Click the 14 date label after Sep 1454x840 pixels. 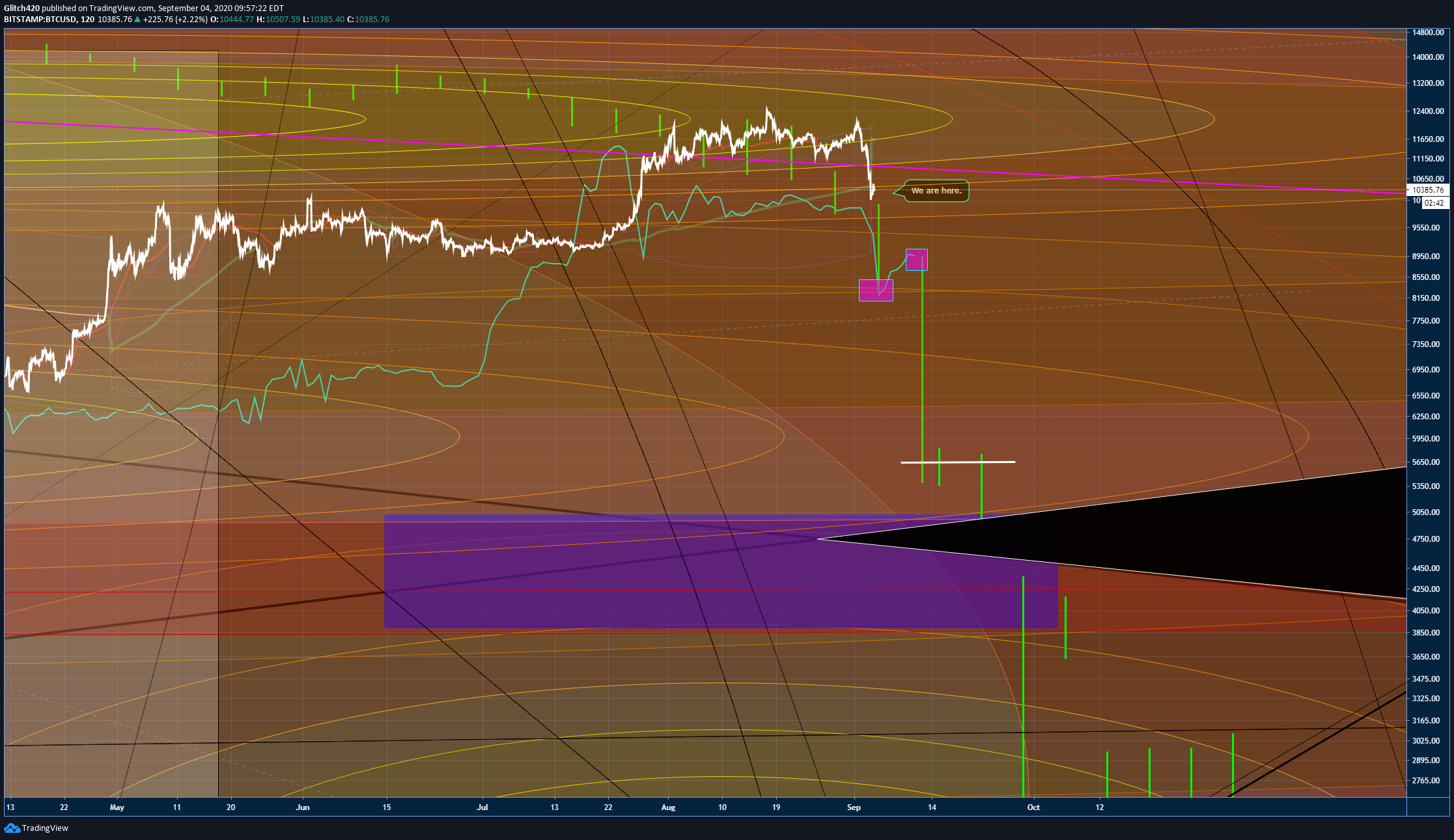coord(932,807)
